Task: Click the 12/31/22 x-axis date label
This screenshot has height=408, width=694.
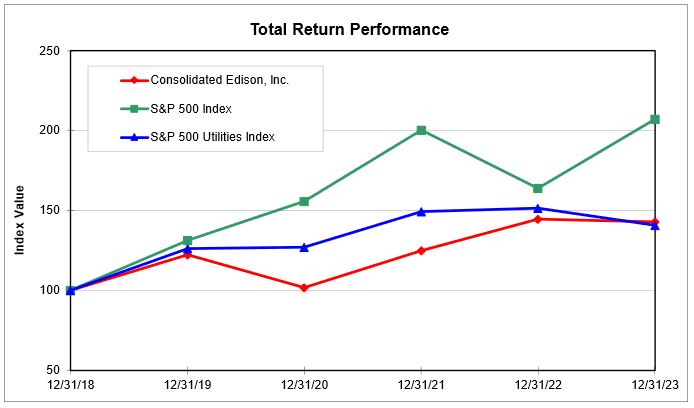Action: 538,385
